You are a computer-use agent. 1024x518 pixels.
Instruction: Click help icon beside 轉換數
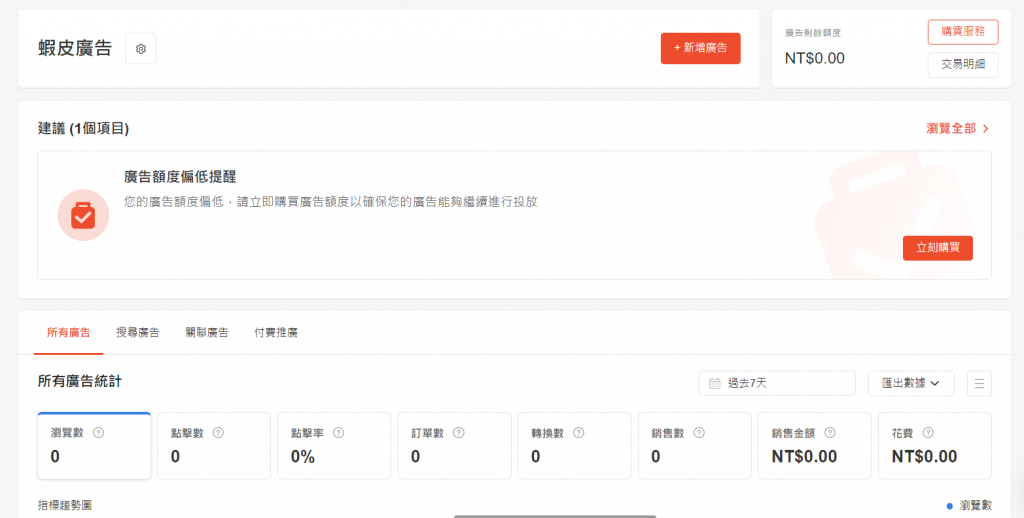point(579,432)
